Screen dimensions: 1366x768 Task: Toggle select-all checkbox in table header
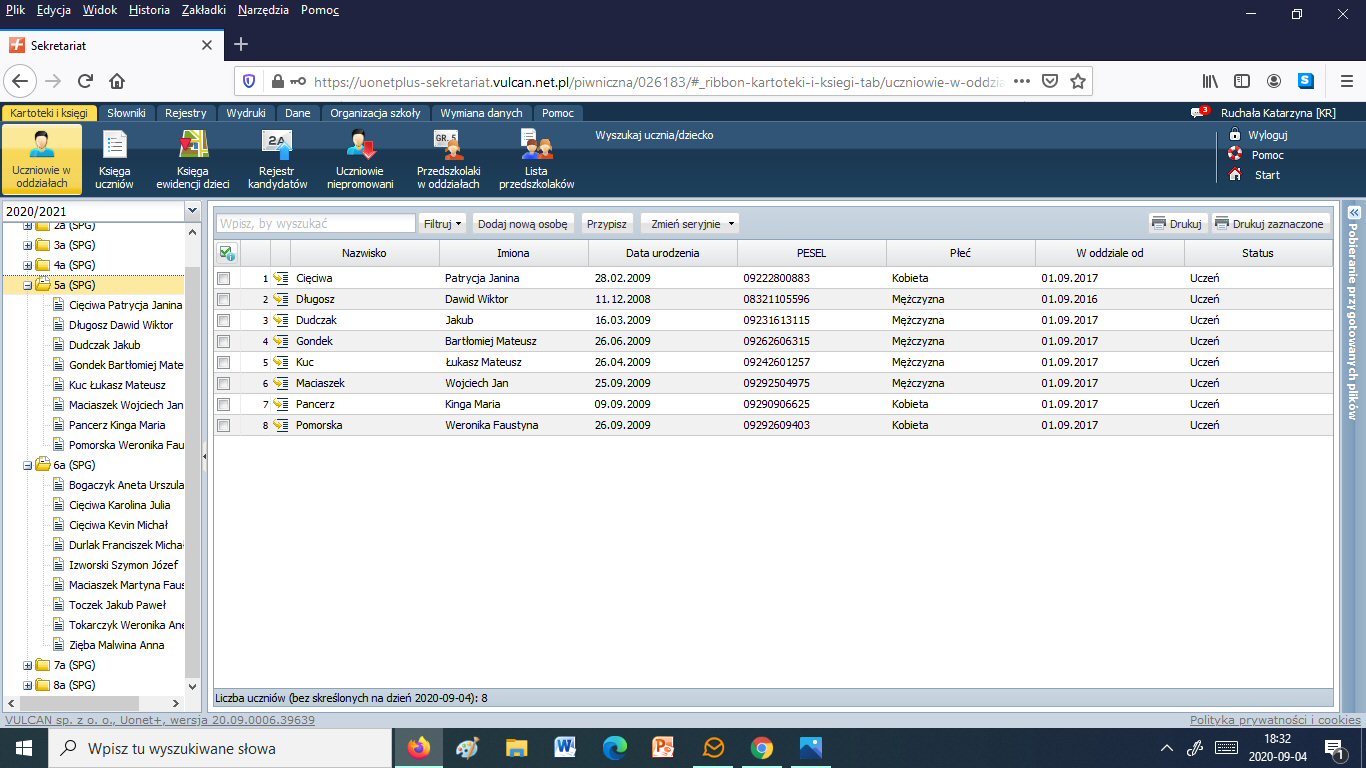tap(226, 253)
